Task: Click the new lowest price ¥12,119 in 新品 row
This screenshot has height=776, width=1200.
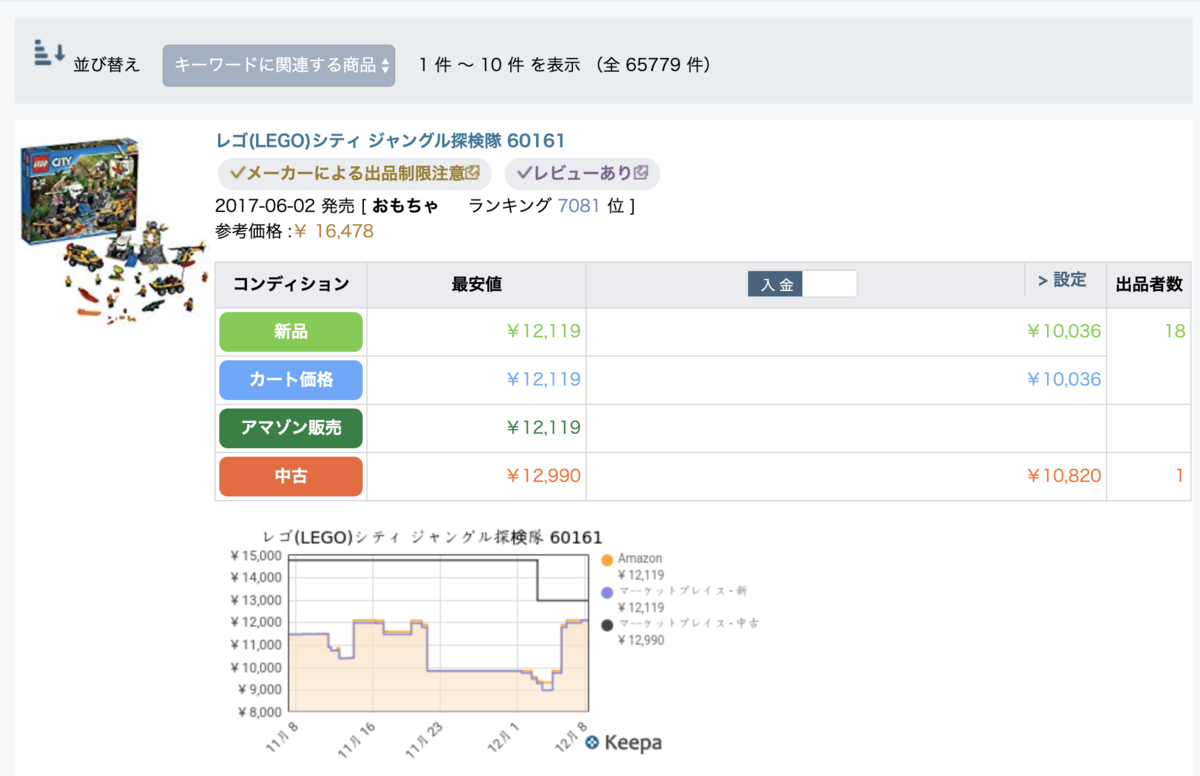Action: click(543, 331)
